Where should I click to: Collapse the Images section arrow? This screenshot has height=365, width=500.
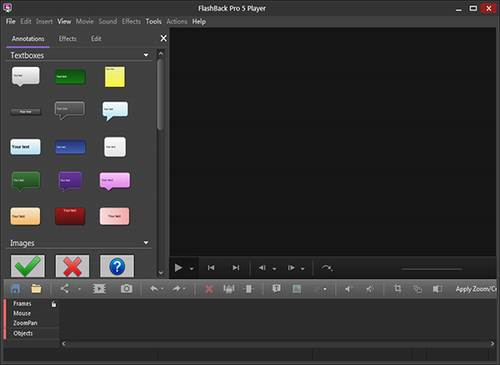click(x=146, y=243)
